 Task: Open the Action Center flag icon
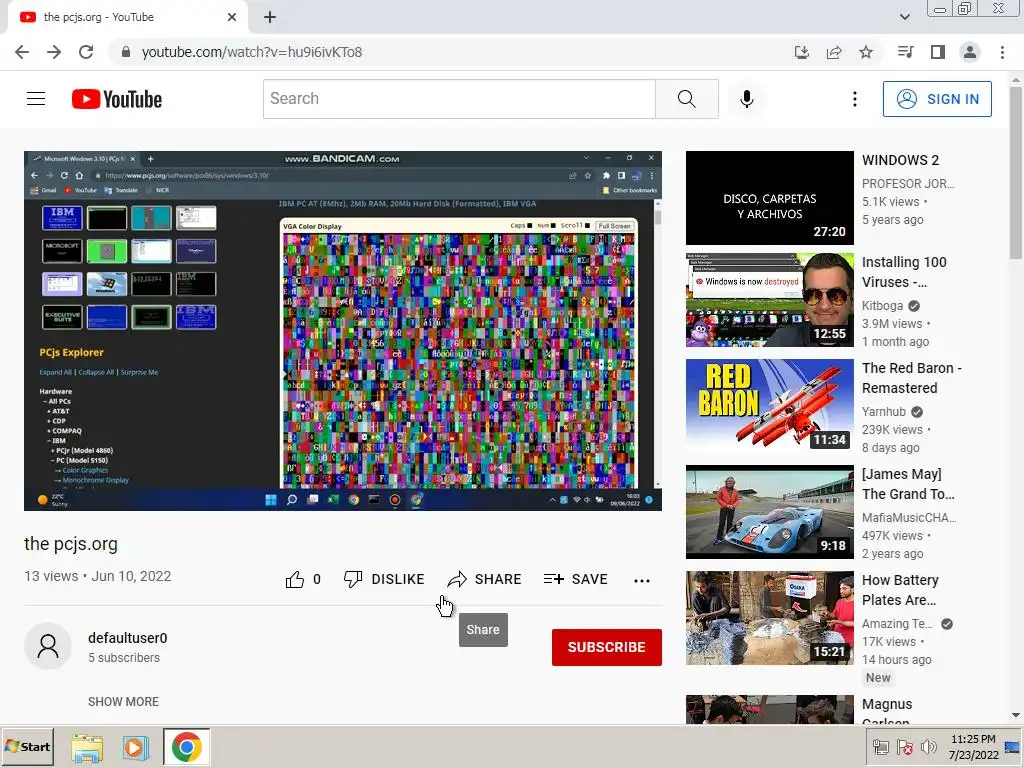[x=904, y=747]
